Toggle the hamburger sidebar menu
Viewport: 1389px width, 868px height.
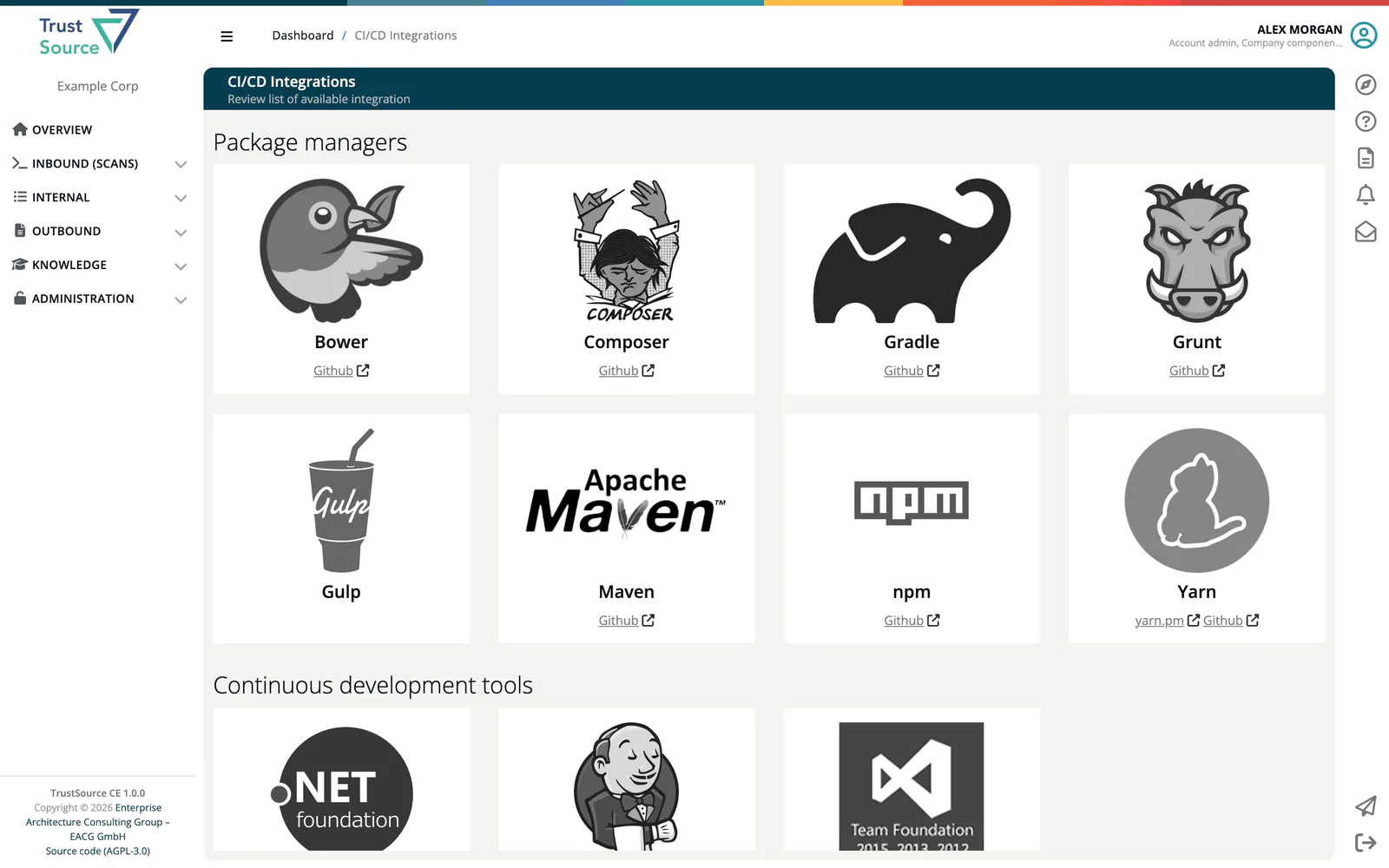coord(227,36)
